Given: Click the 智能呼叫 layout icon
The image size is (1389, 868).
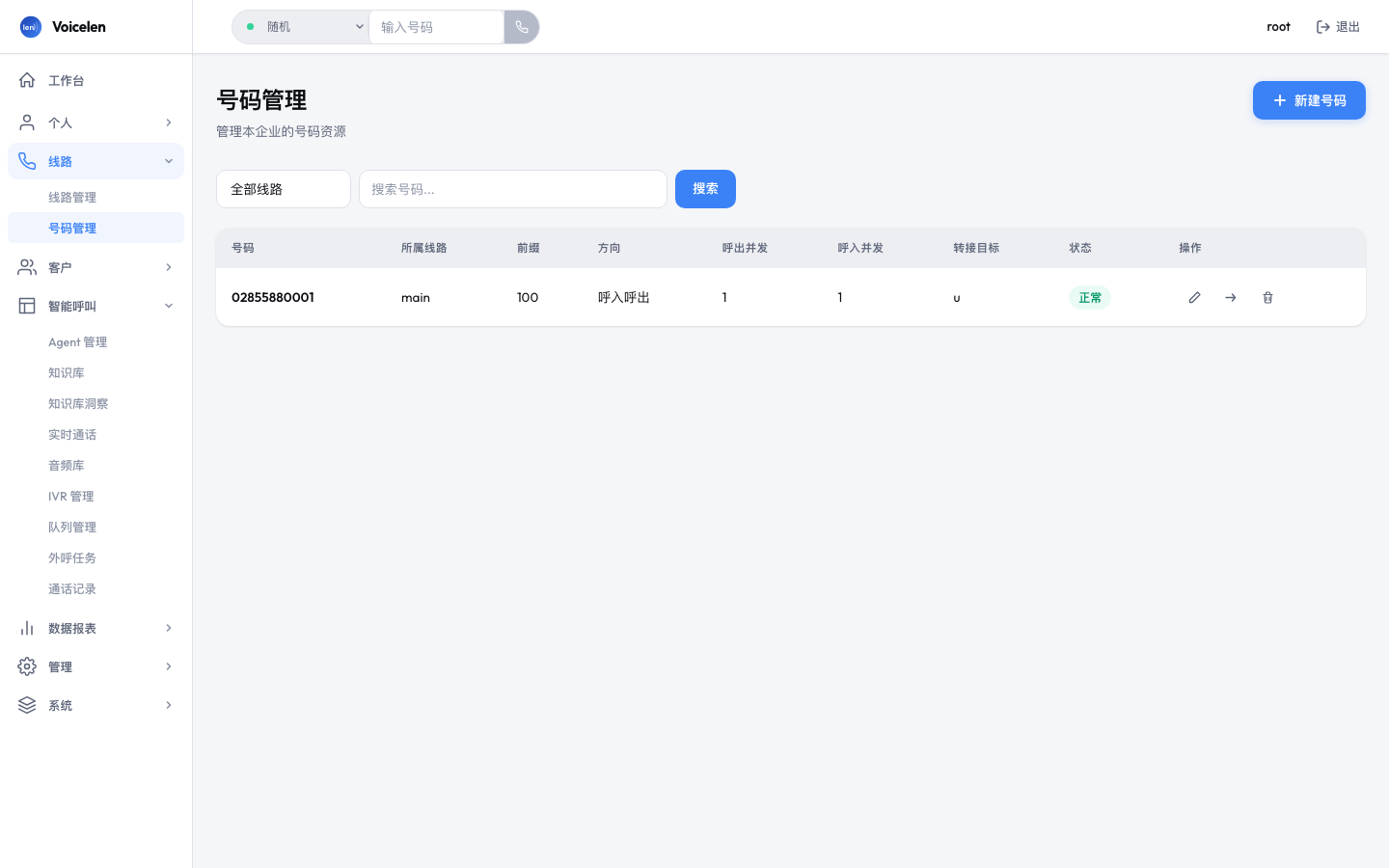Looking at the screenshot, I should [x=27, y=306].
